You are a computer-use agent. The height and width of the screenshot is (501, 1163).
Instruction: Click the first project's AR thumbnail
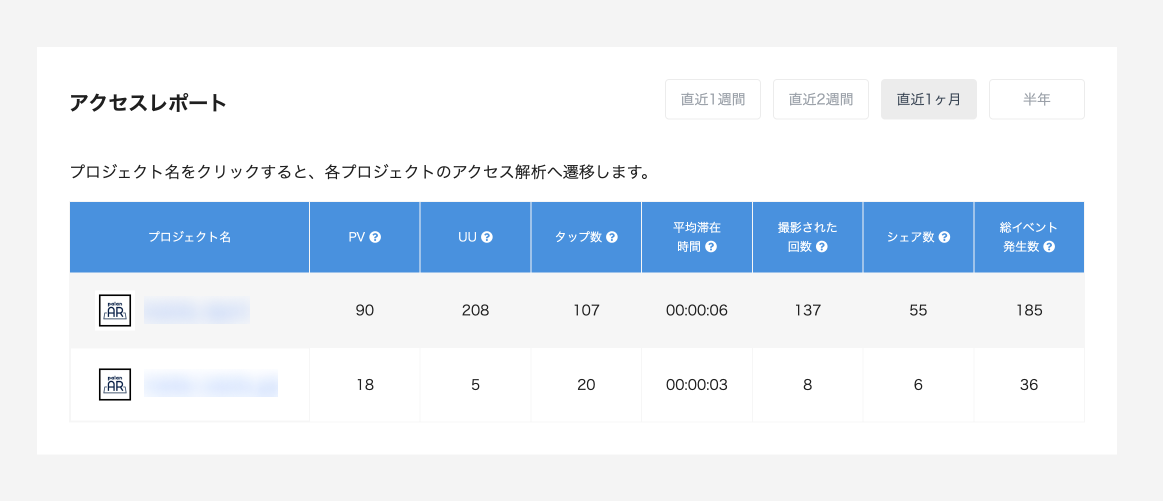115,311
